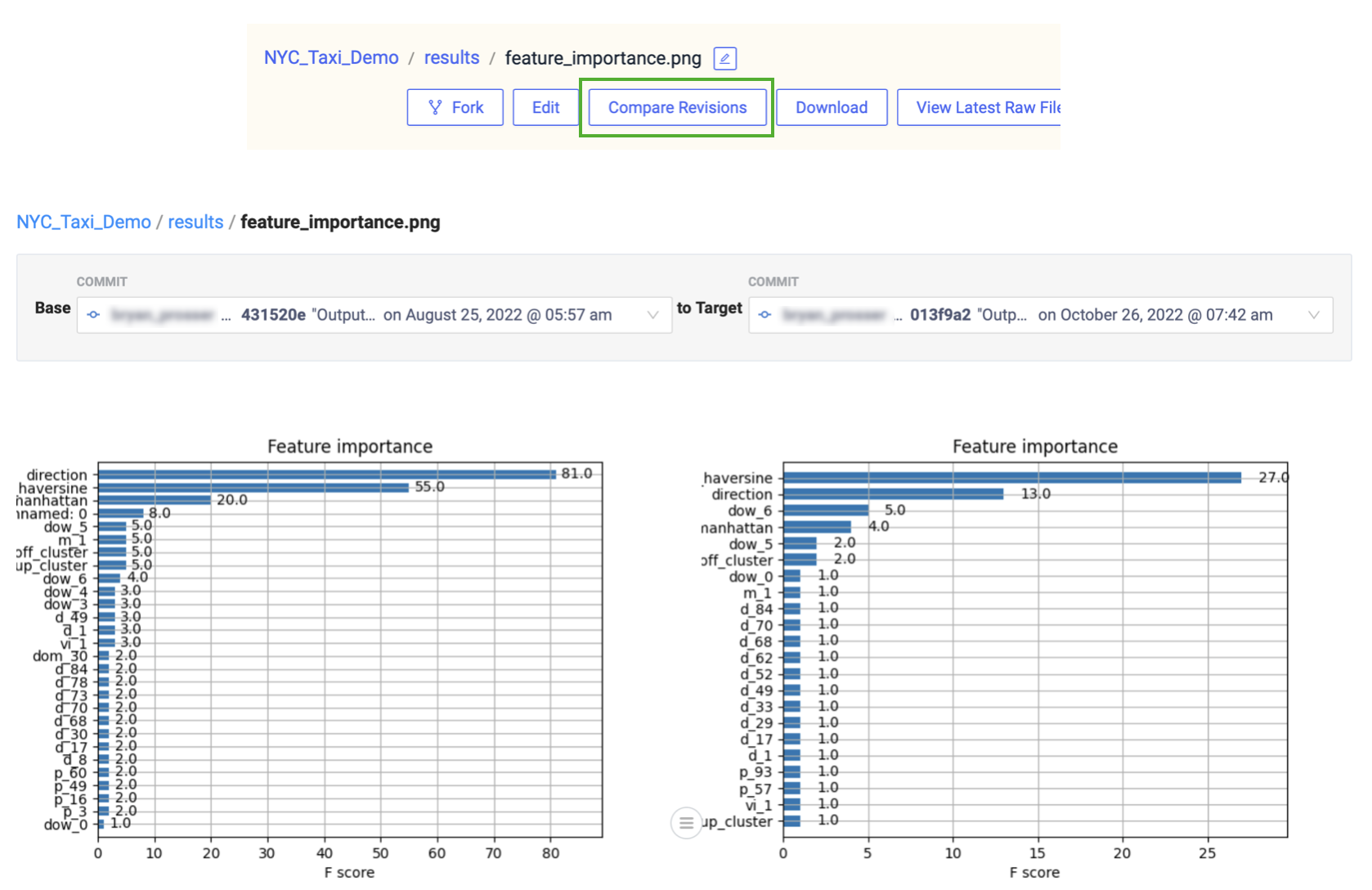Click the fork icon inside Fork button

click(435, 107)
